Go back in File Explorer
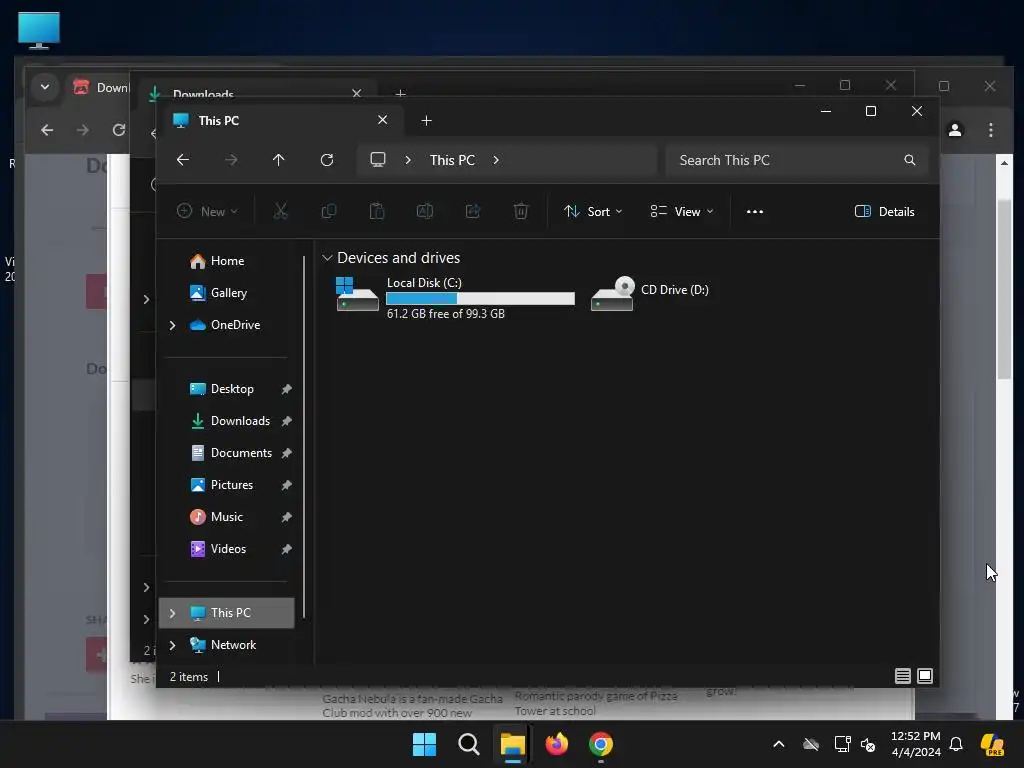The height and width of the screenshot is (768, 1024). (183, 160)
